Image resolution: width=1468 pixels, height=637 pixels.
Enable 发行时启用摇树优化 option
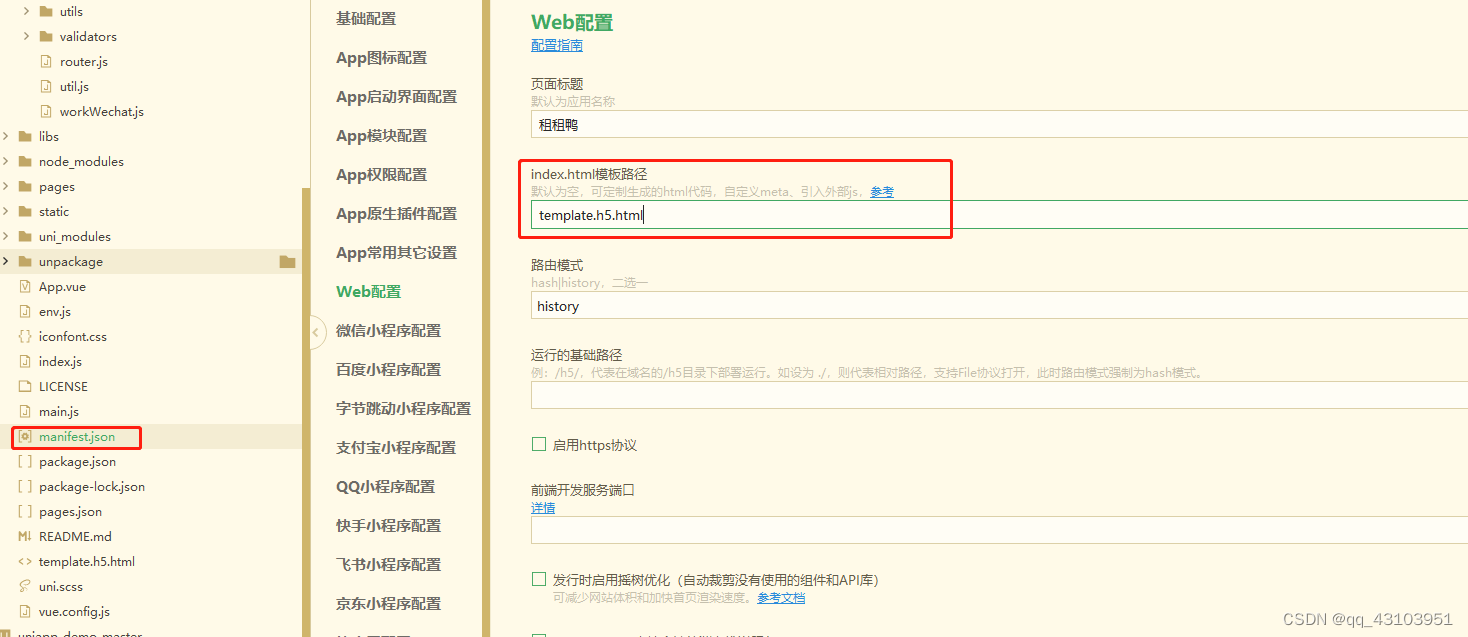click(538, 578)
